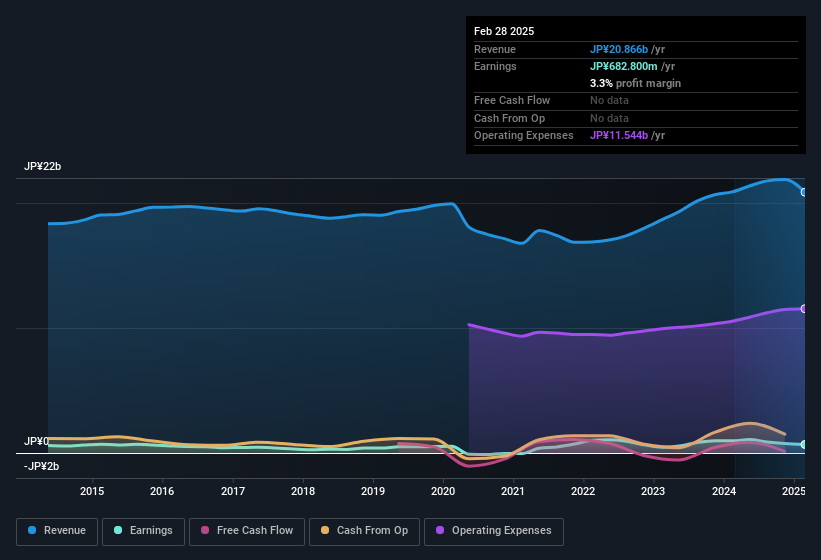Click the Operating Expenses endpoint marker
Image resolution: width=821 pixels, height=560 pixels.
pos(804,309)
